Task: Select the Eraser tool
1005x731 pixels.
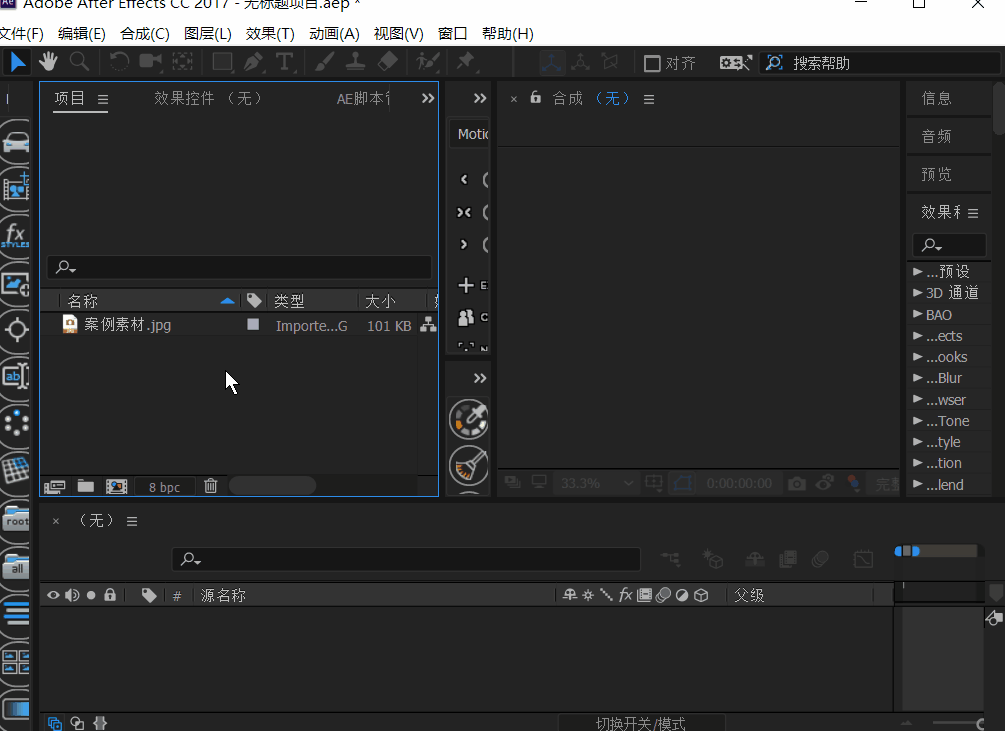Action: click(387, 62)
